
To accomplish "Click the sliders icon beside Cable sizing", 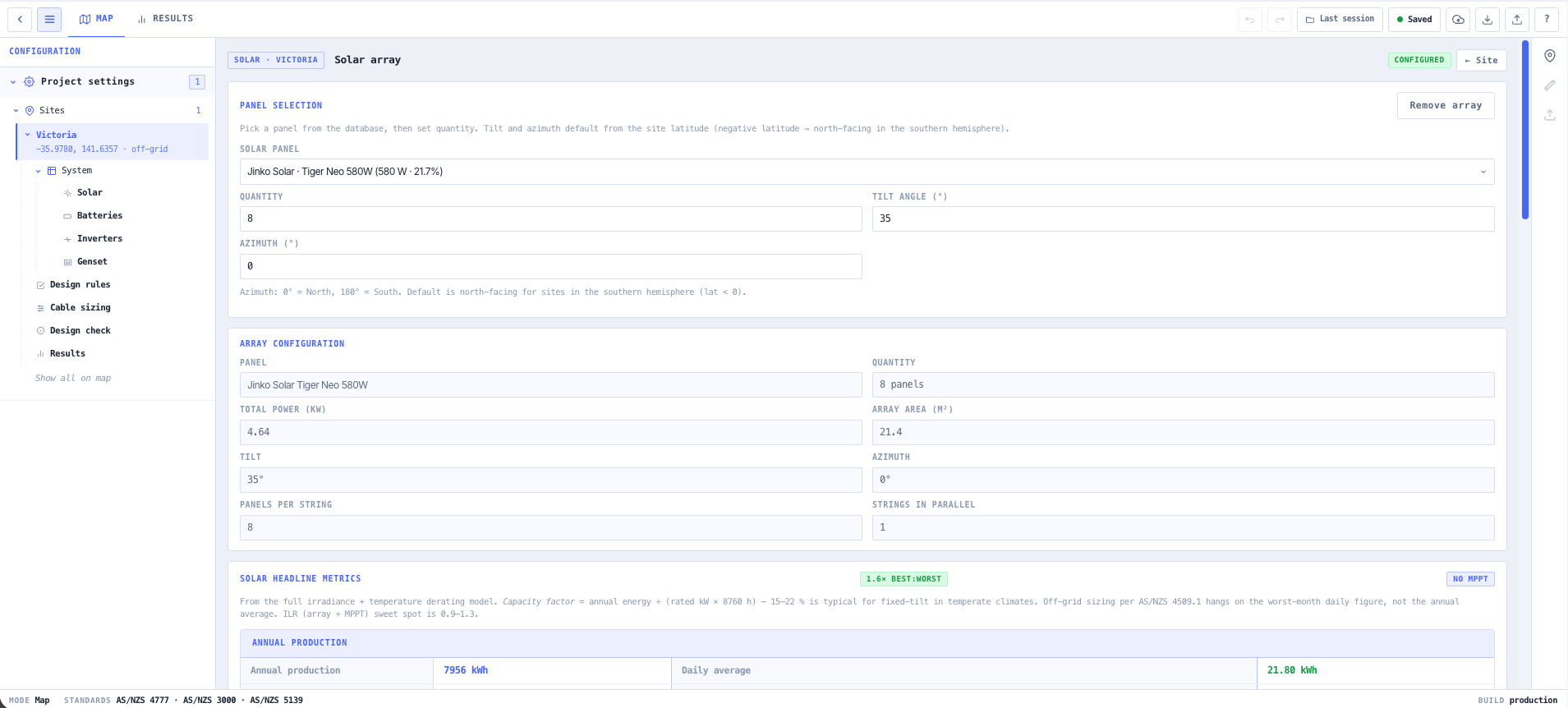I will (41, 308).
